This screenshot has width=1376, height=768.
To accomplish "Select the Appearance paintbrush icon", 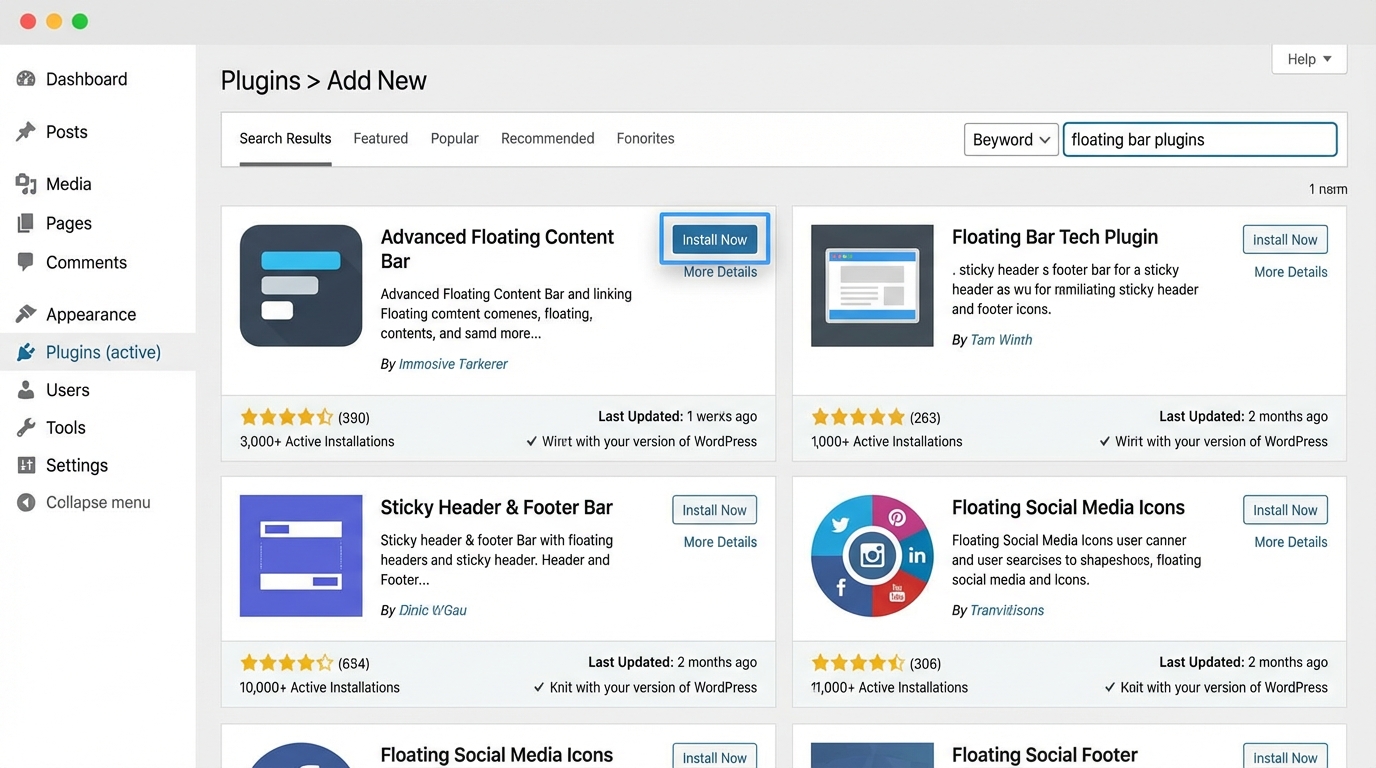I will click(x=24, y=314).
